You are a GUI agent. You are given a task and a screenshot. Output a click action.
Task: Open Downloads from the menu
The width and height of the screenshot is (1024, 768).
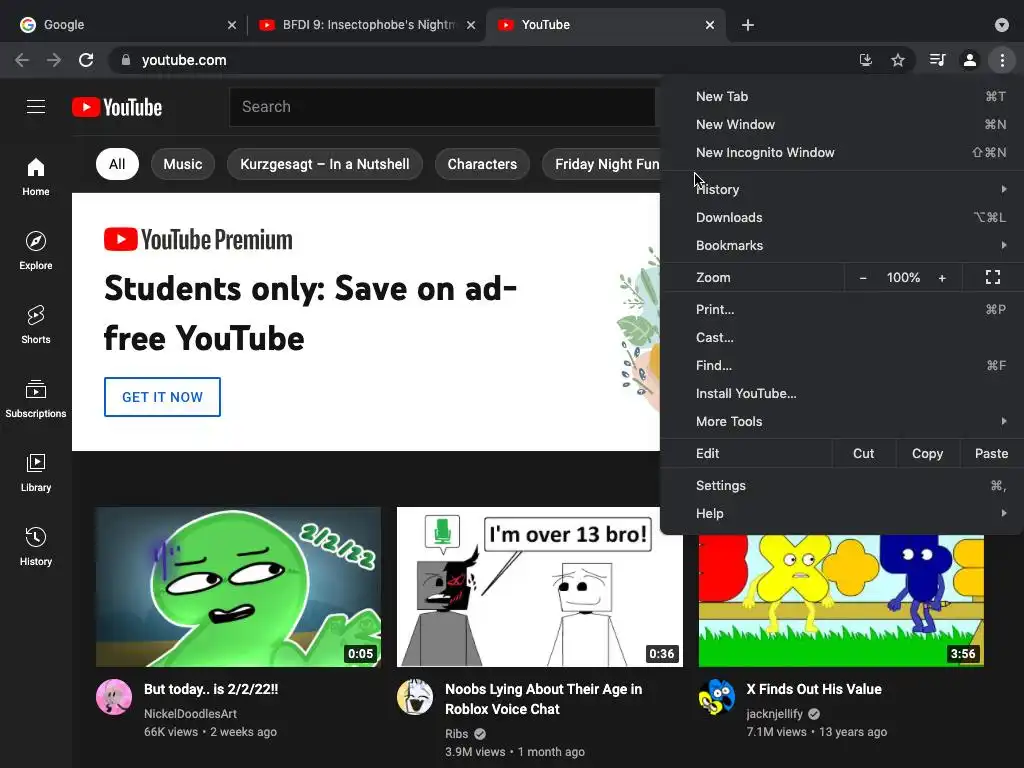point(841,217)
